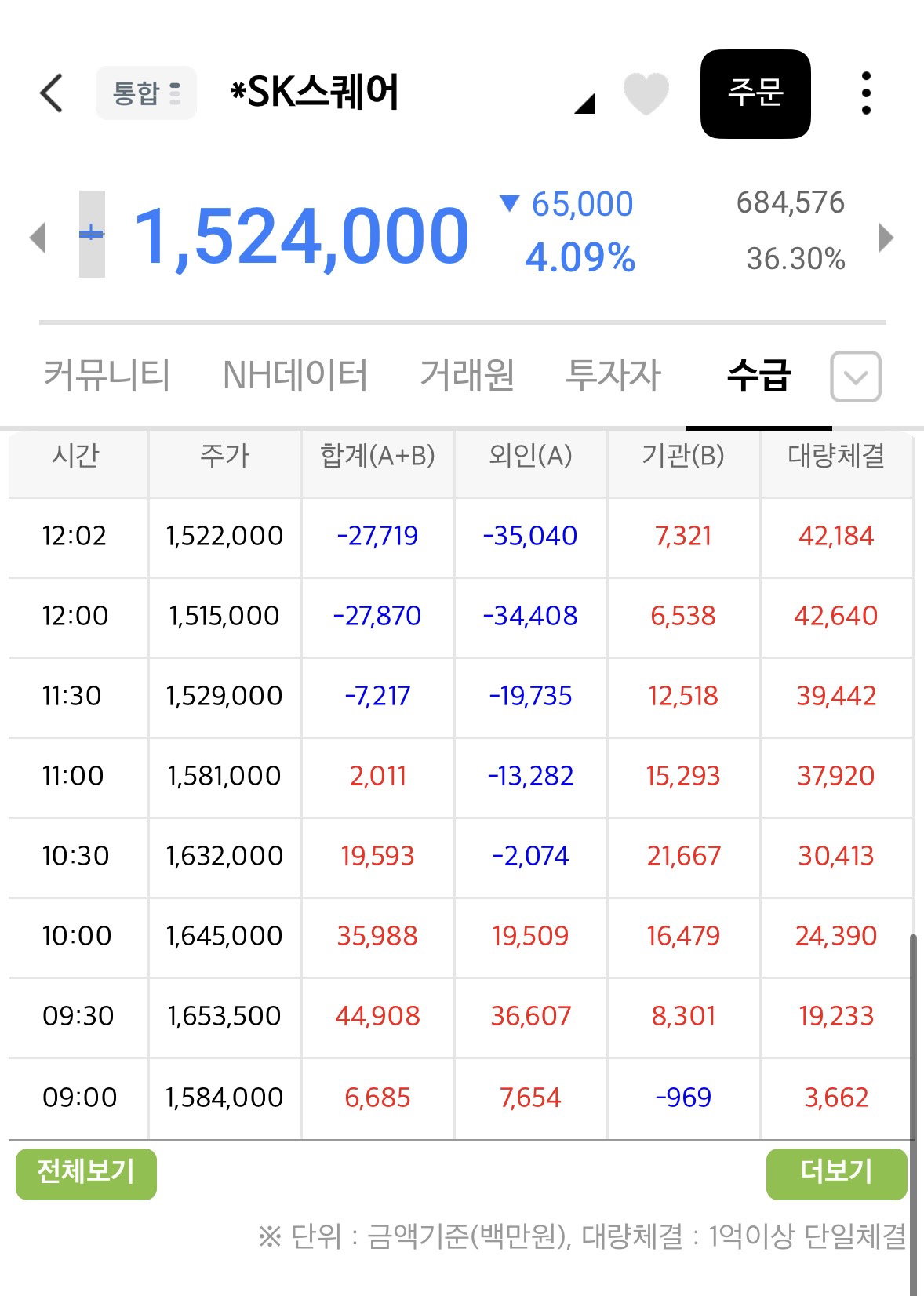924x1296 pixels.
Task: Click the vertical scrollbar on the right
Action: click(913, 1114)
